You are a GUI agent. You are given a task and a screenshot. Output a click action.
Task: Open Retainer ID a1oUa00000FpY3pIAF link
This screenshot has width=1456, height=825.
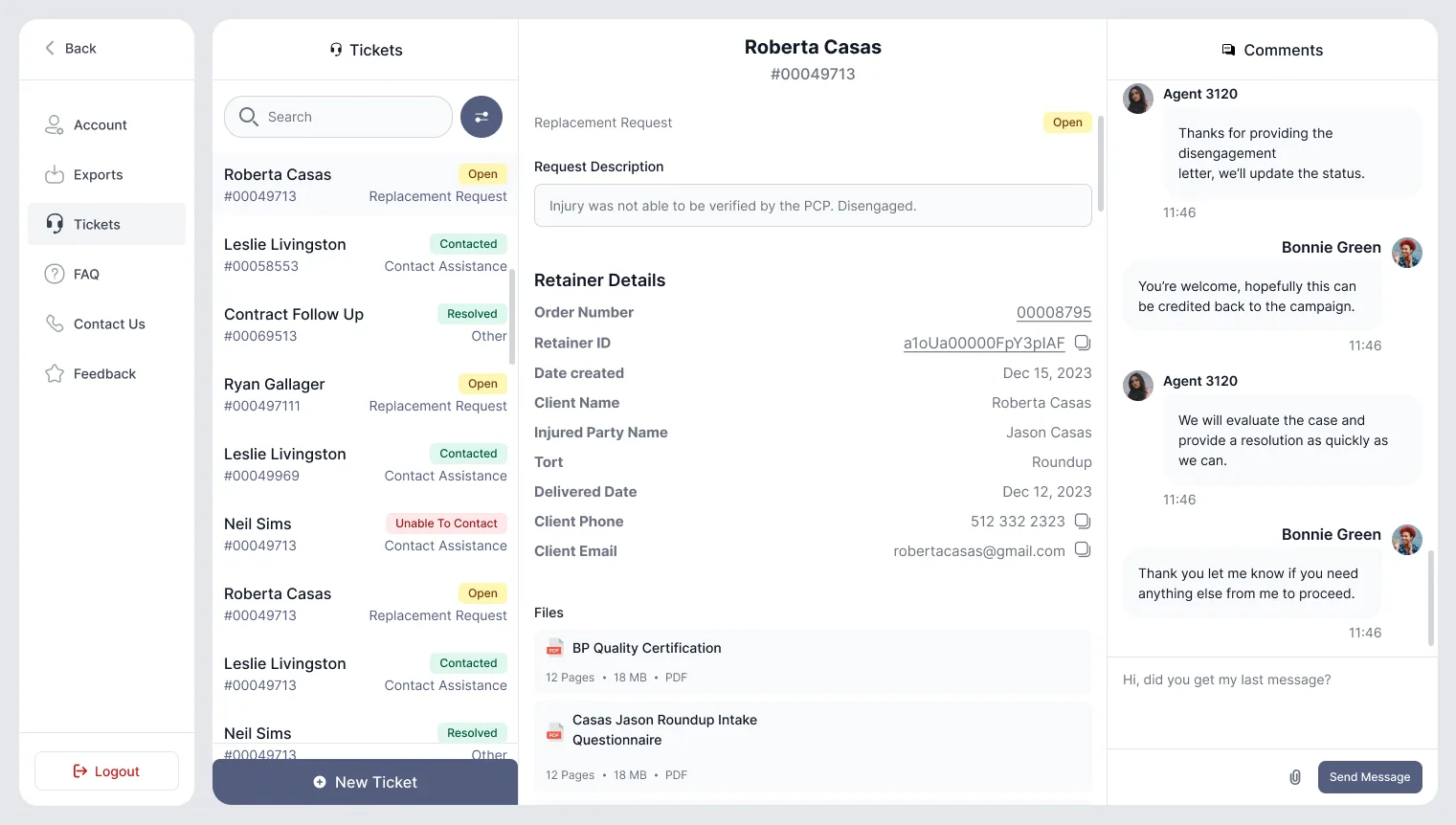[984, 343]
